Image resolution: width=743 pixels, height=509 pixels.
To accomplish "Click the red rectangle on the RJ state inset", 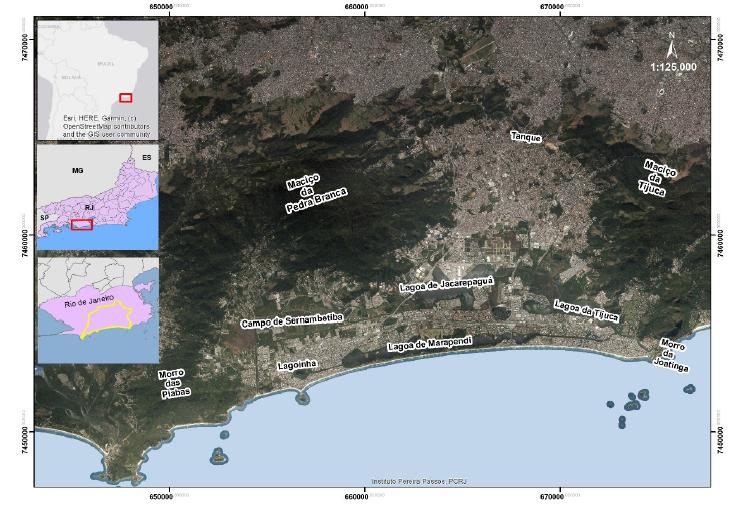I will [x=83, y=224].
